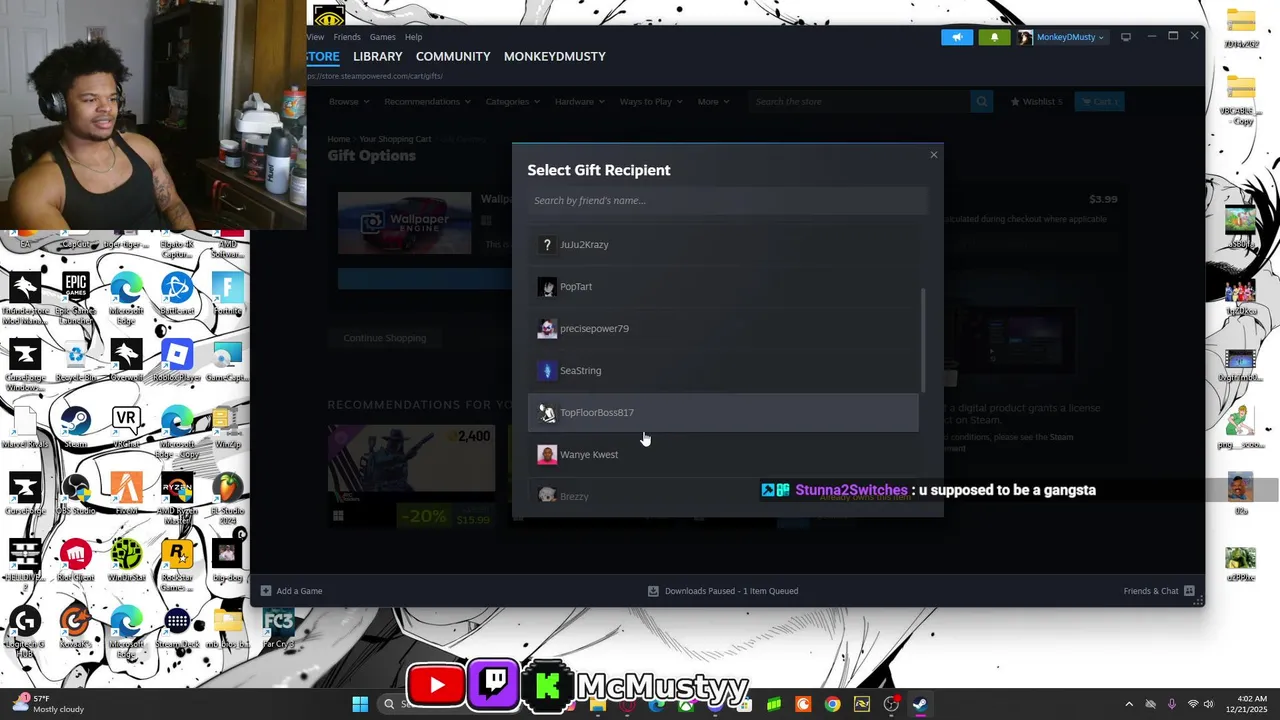The width and height of the screenshot is (1280, 720).
Task: Open weather widget showing 57°F
Action: (48, 704)
